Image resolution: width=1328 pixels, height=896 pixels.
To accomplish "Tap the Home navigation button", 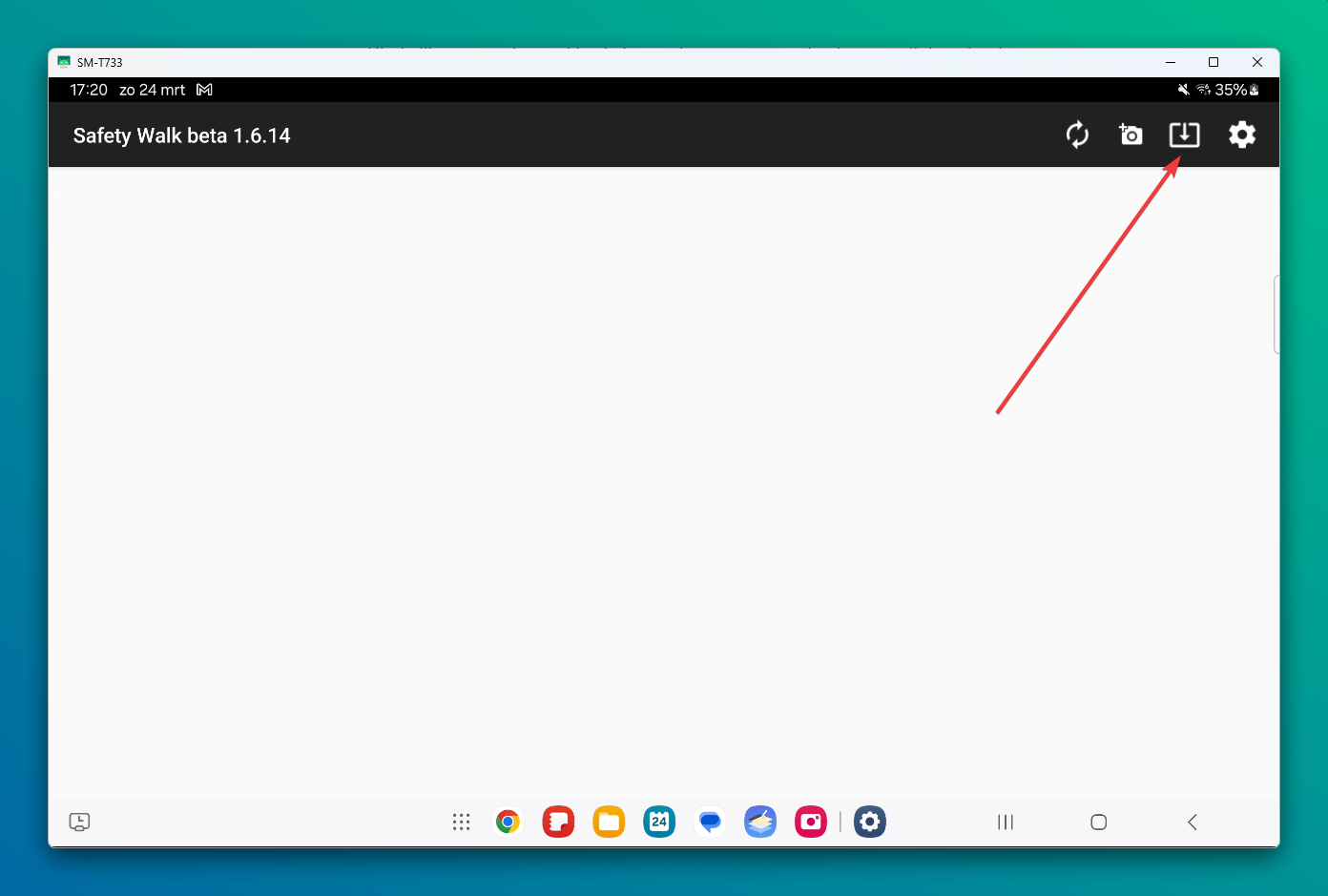I will coord(1099,822).
